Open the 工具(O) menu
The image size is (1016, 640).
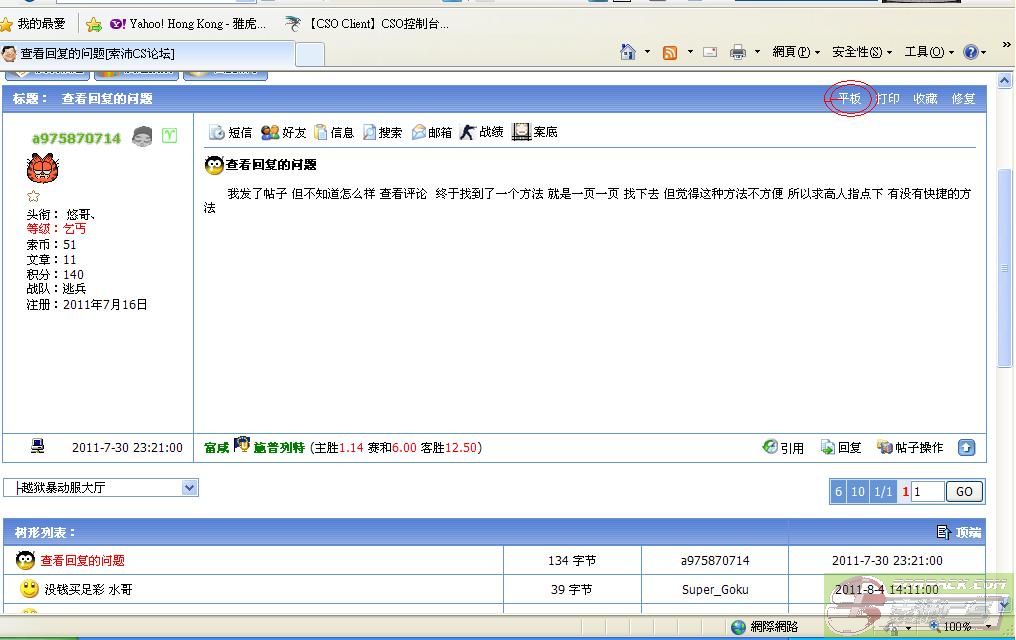coord(929,52)
